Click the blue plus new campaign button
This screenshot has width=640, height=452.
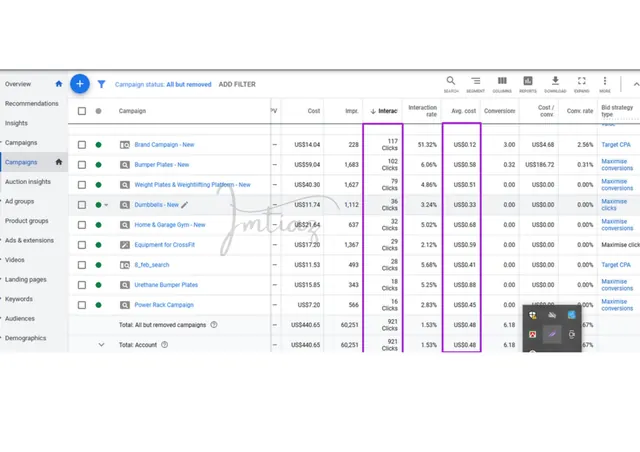point(80,84)
